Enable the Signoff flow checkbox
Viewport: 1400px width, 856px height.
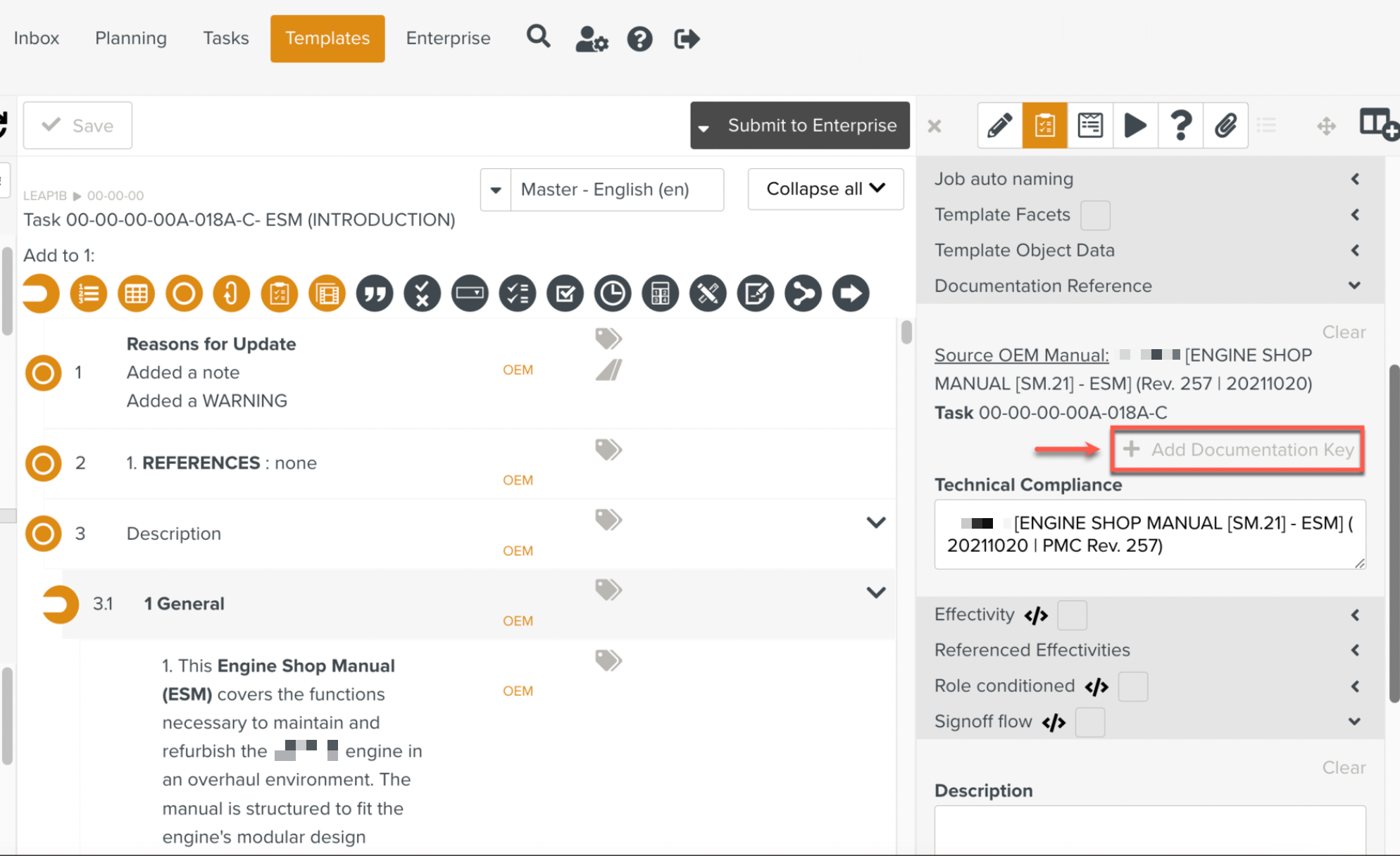pyautogui.click(x=1089, y=722)
